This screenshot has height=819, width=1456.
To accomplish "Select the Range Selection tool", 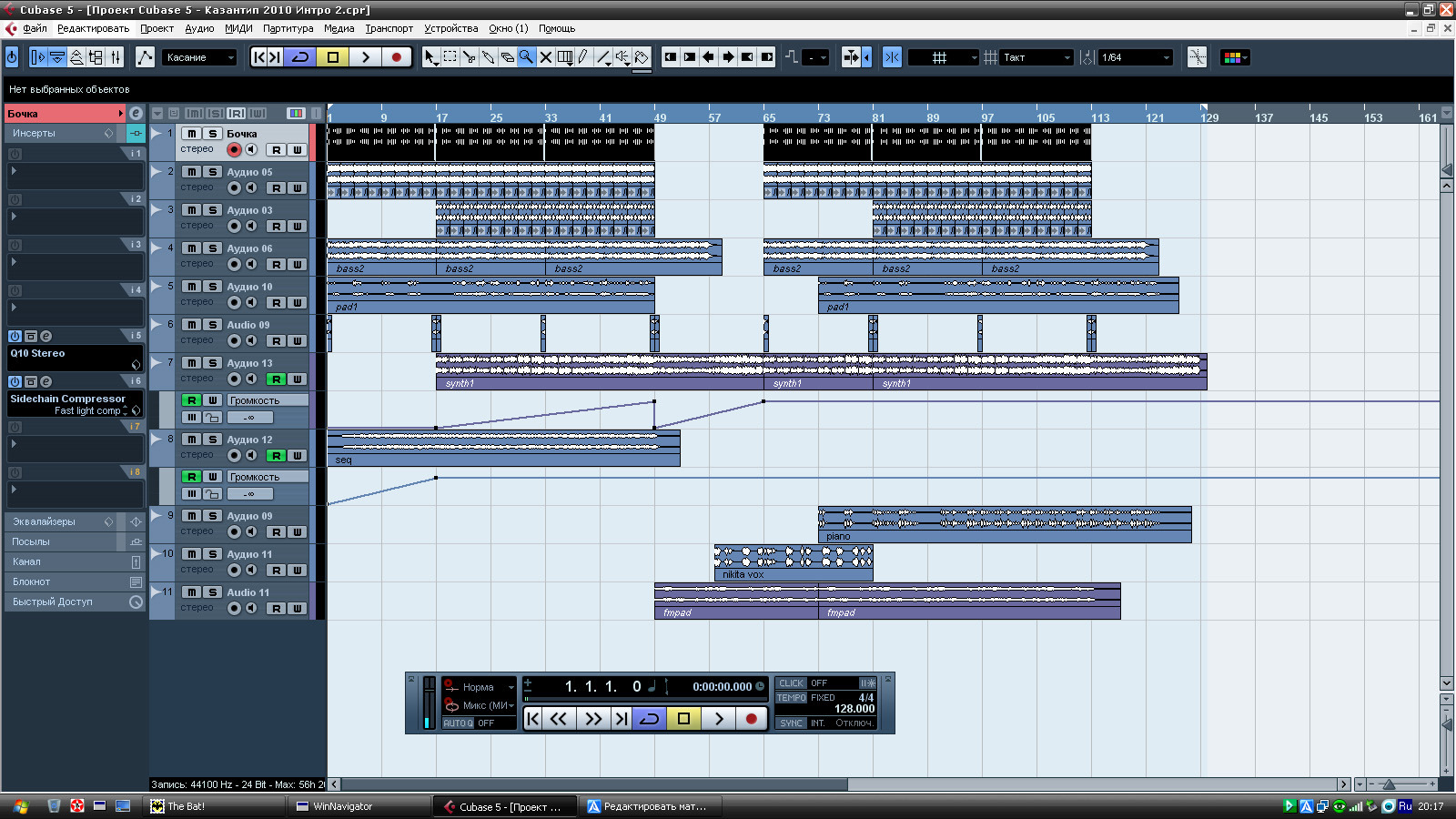I will 450,57.
